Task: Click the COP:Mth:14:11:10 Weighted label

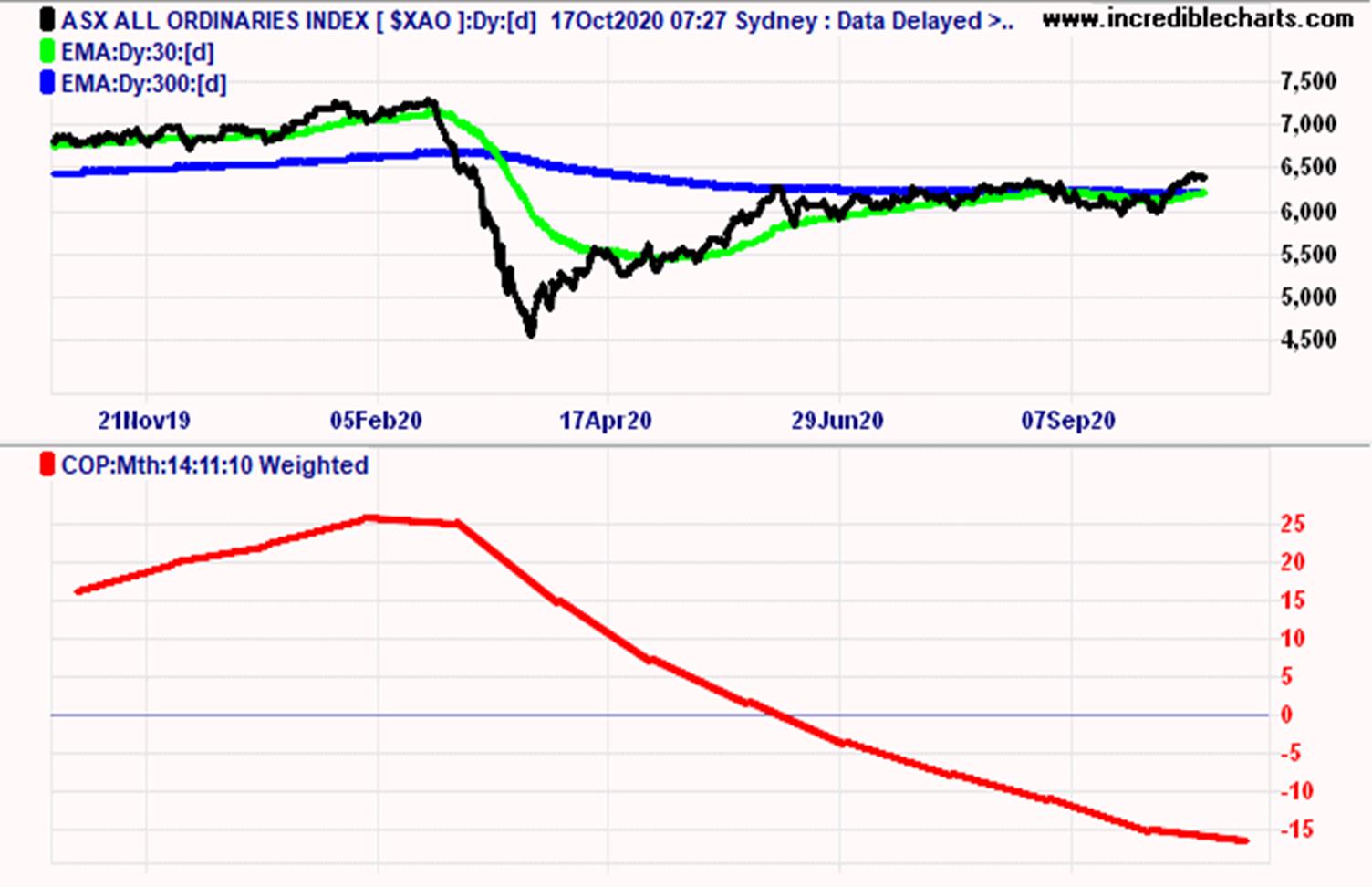Action: [214, 465]
